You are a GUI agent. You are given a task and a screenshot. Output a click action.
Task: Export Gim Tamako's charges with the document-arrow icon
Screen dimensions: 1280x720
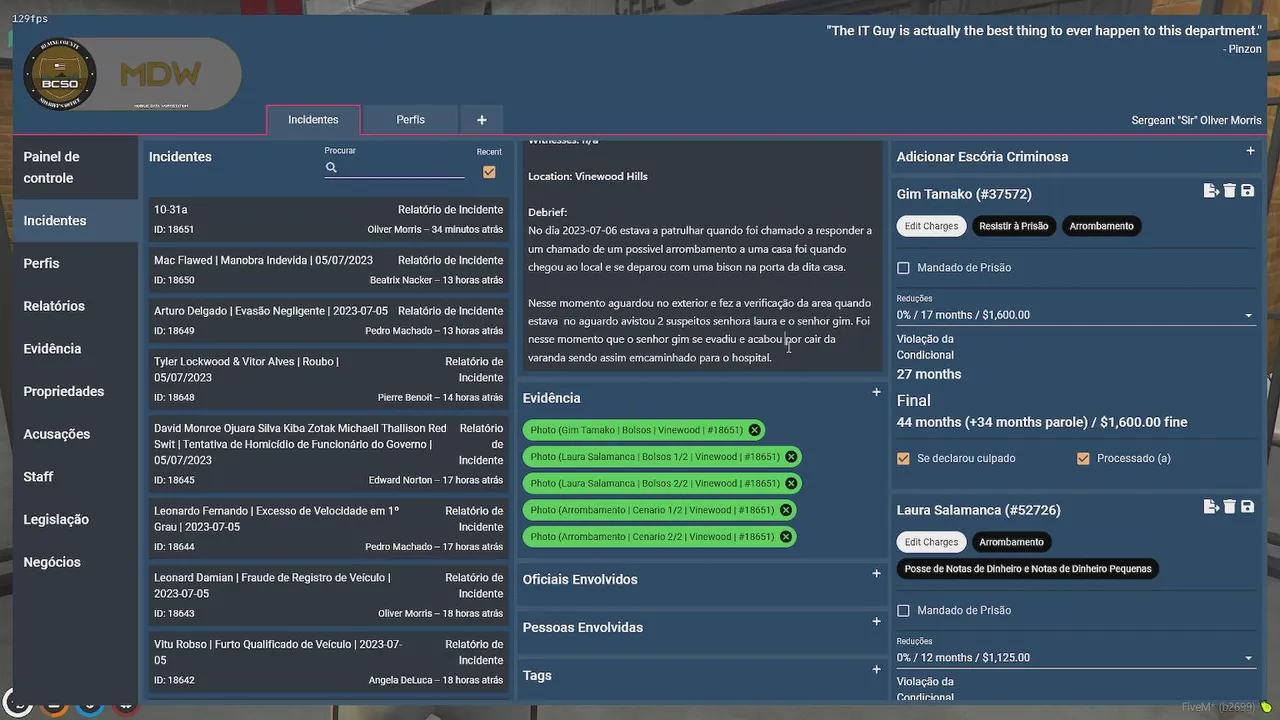1211,191
